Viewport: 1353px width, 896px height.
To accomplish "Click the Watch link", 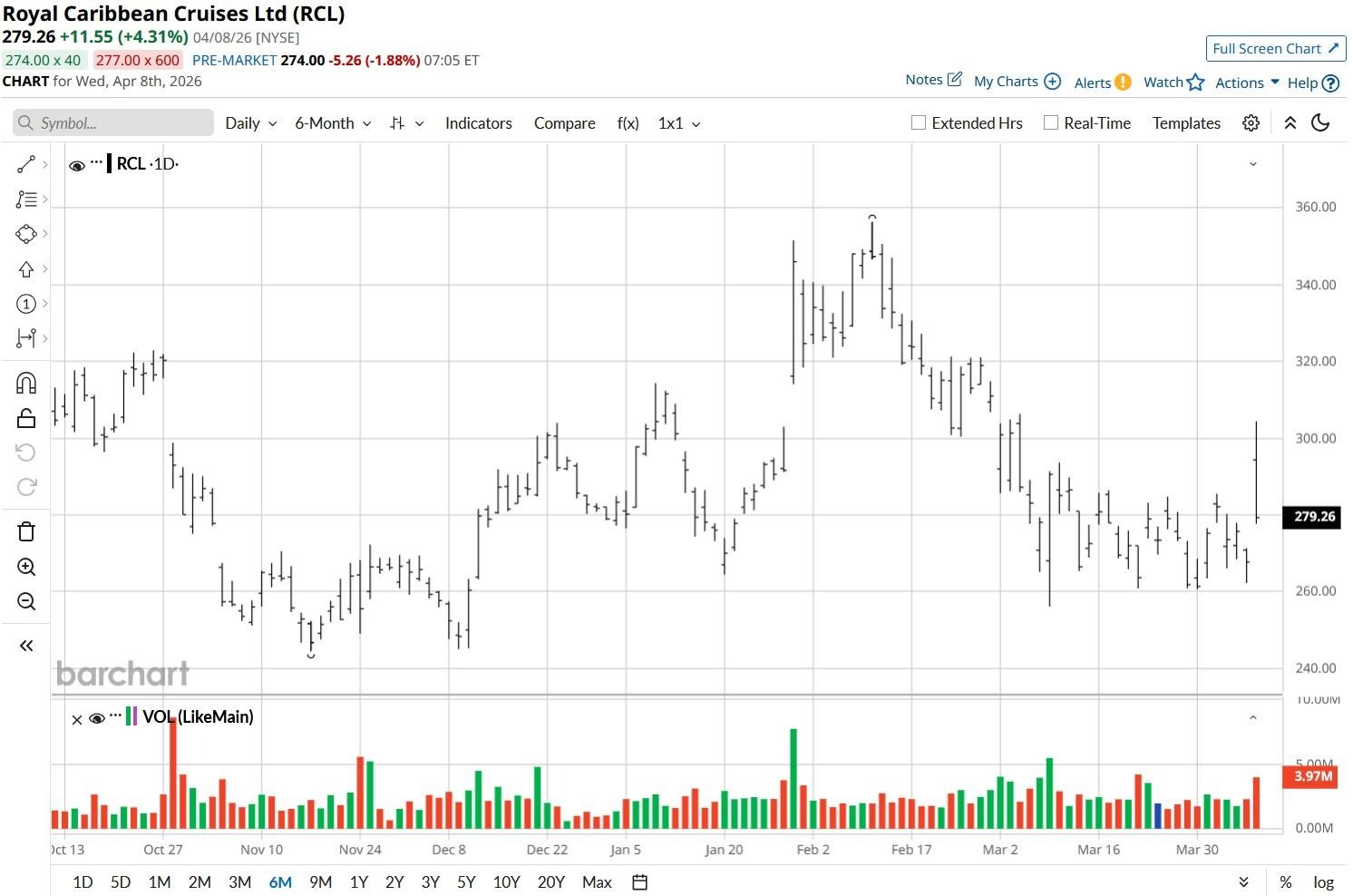I will click(x=1163, y=83).
